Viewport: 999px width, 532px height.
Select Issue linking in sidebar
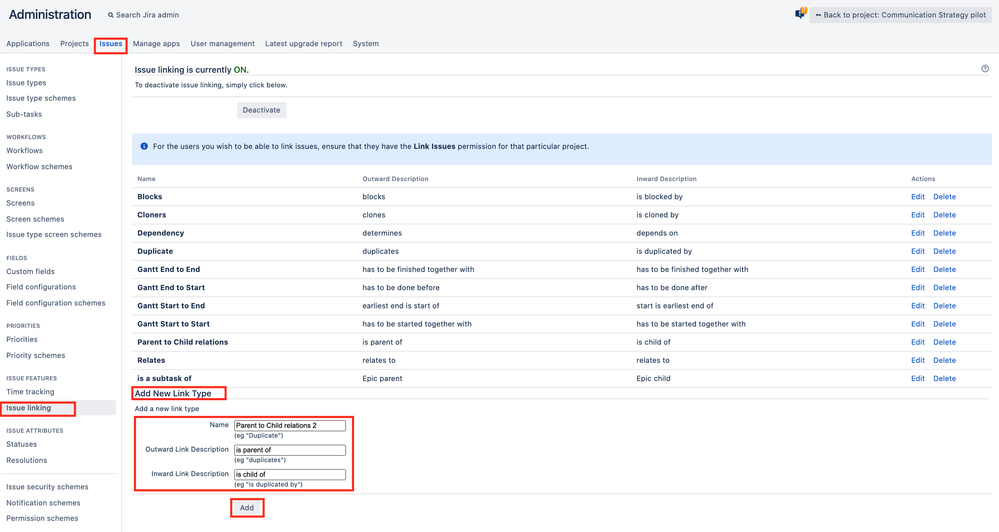click(x=29, y=408)
